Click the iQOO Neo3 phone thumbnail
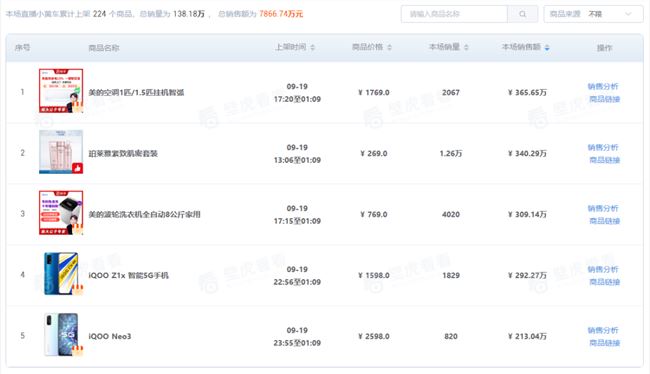This screenshot has height=374, width=650. click(61, 335)
